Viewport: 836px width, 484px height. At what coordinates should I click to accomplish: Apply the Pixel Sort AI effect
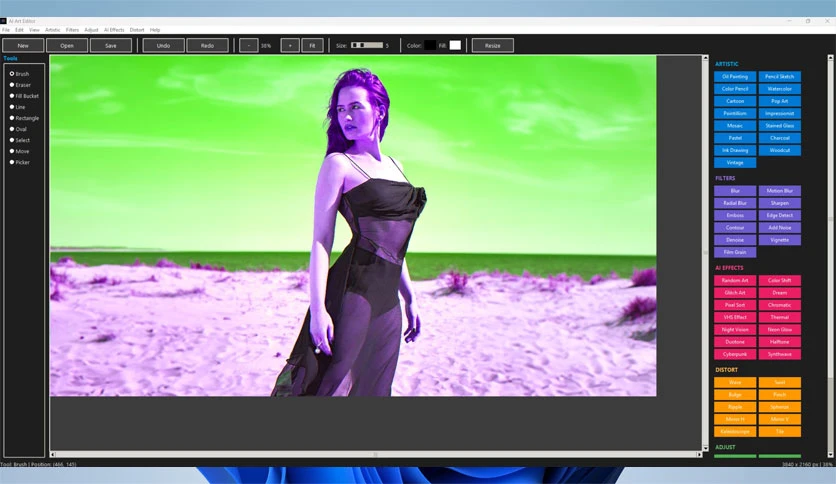[735, 304]
